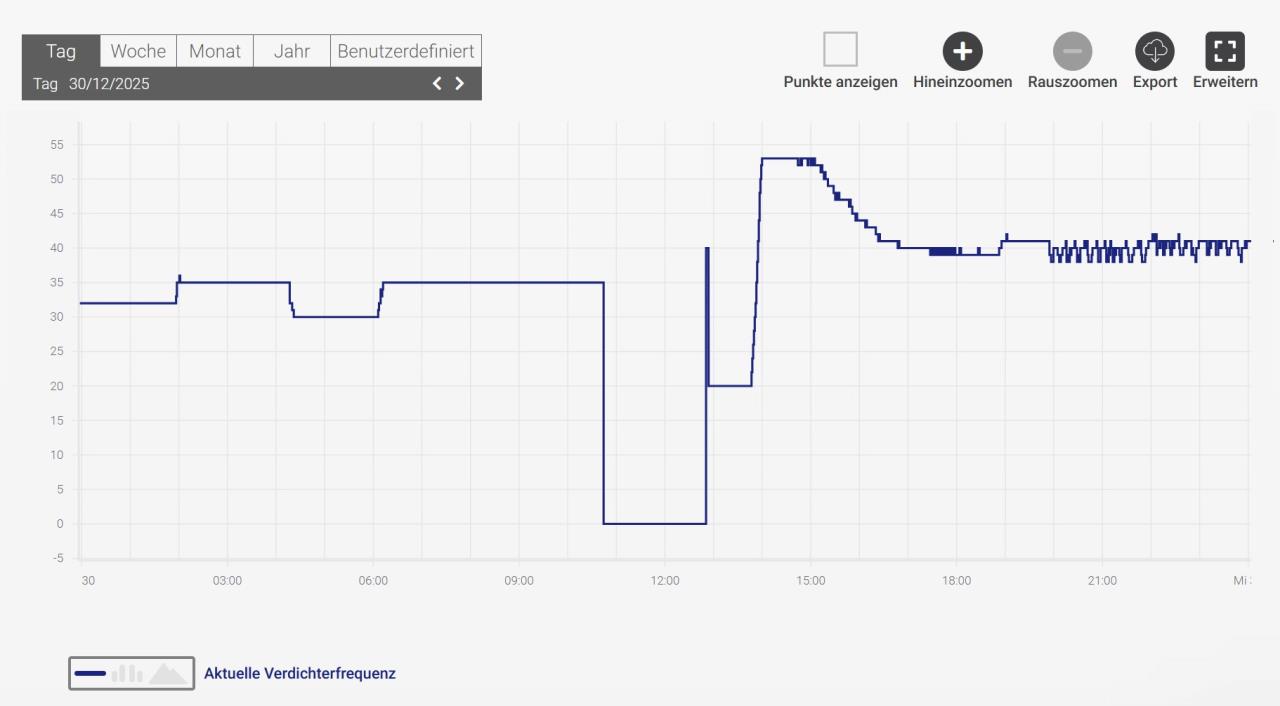Click the date label Tag 30/12/2025

(x=91, y=84)
